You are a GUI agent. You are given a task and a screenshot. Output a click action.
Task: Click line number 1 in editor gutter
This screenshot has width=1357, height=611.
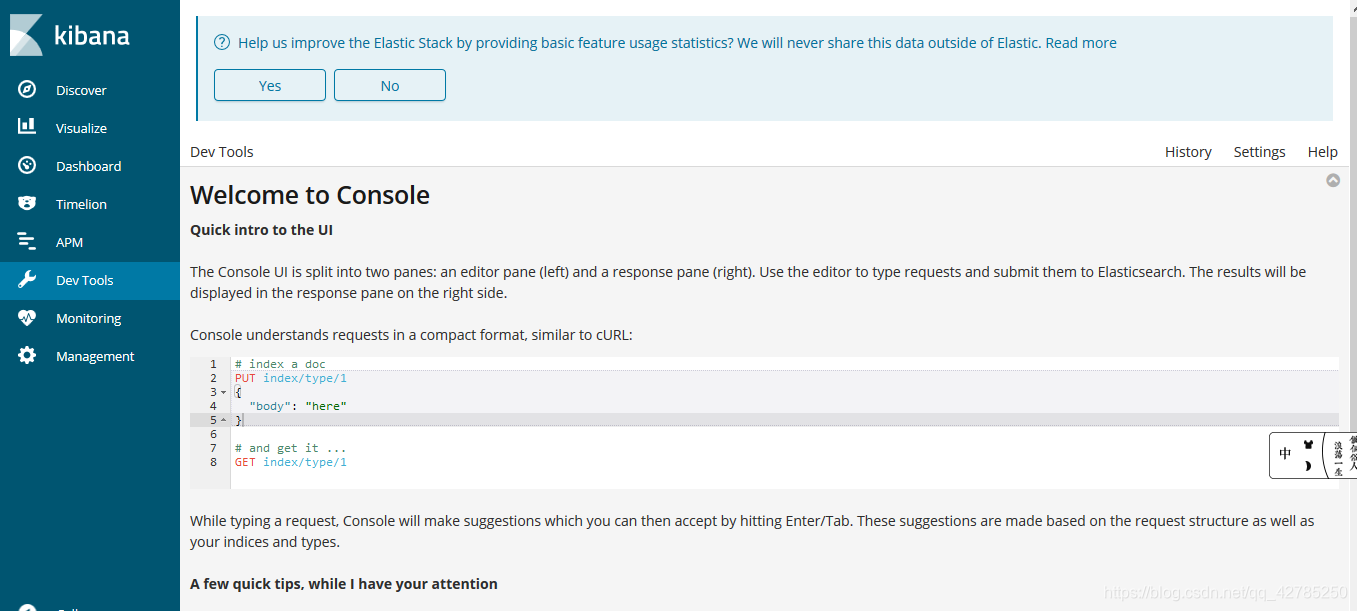click(x=213, y=364)
